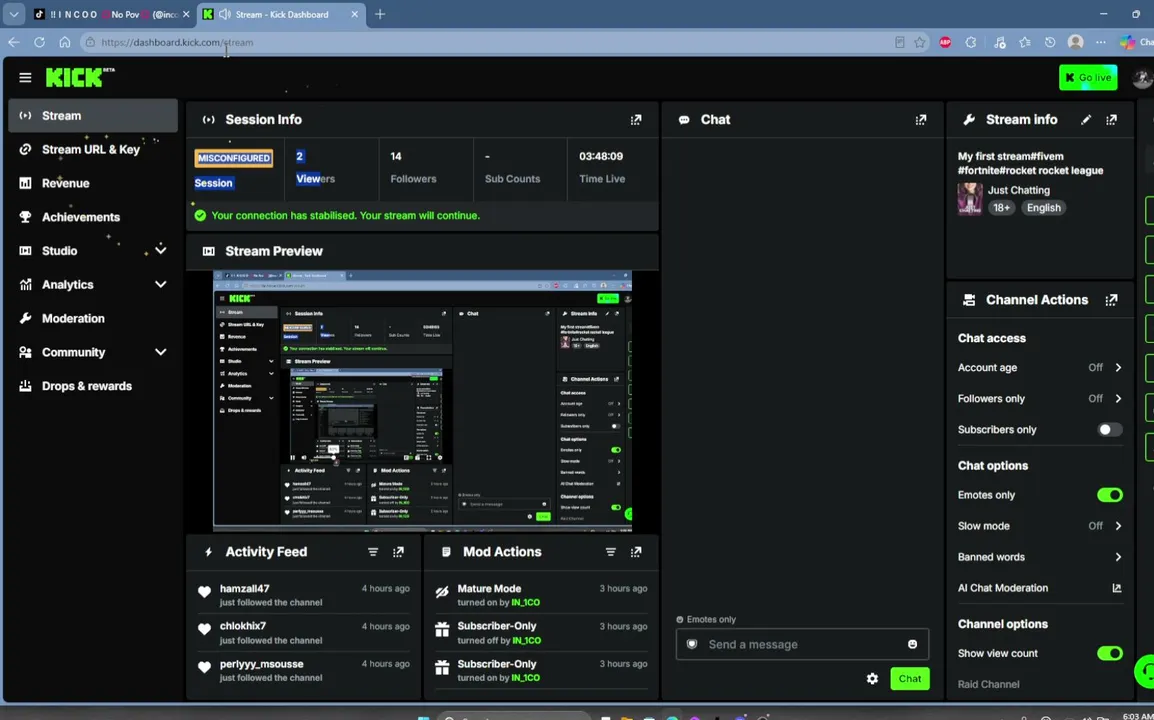Viewport: 1154px width, 720px height.
Task: Open the hamburger menu beside the Kick logo
Action: (25, 77)
